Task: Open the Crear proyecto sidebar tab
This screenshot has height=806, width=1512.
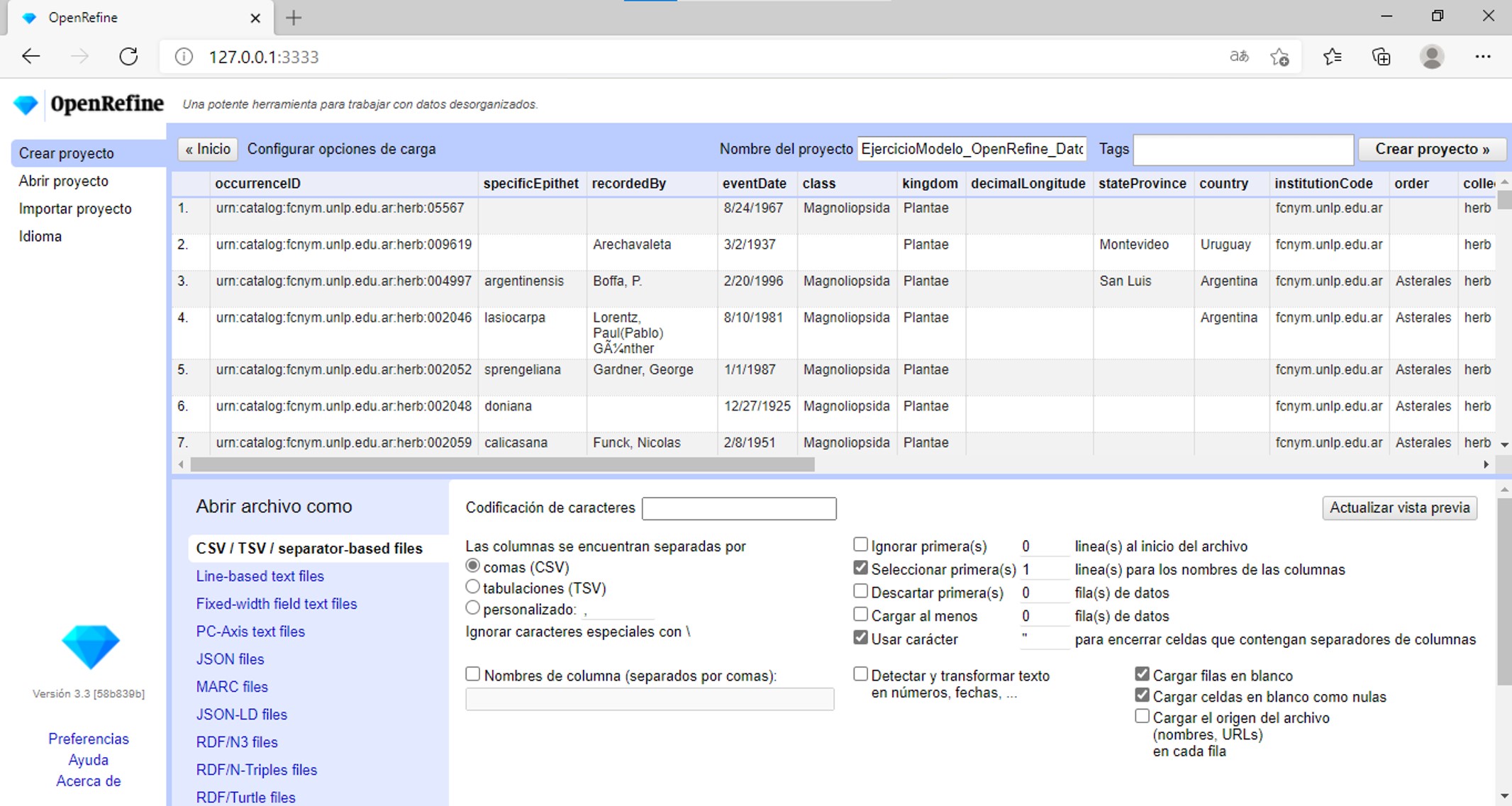Action: tap(89, 153)
